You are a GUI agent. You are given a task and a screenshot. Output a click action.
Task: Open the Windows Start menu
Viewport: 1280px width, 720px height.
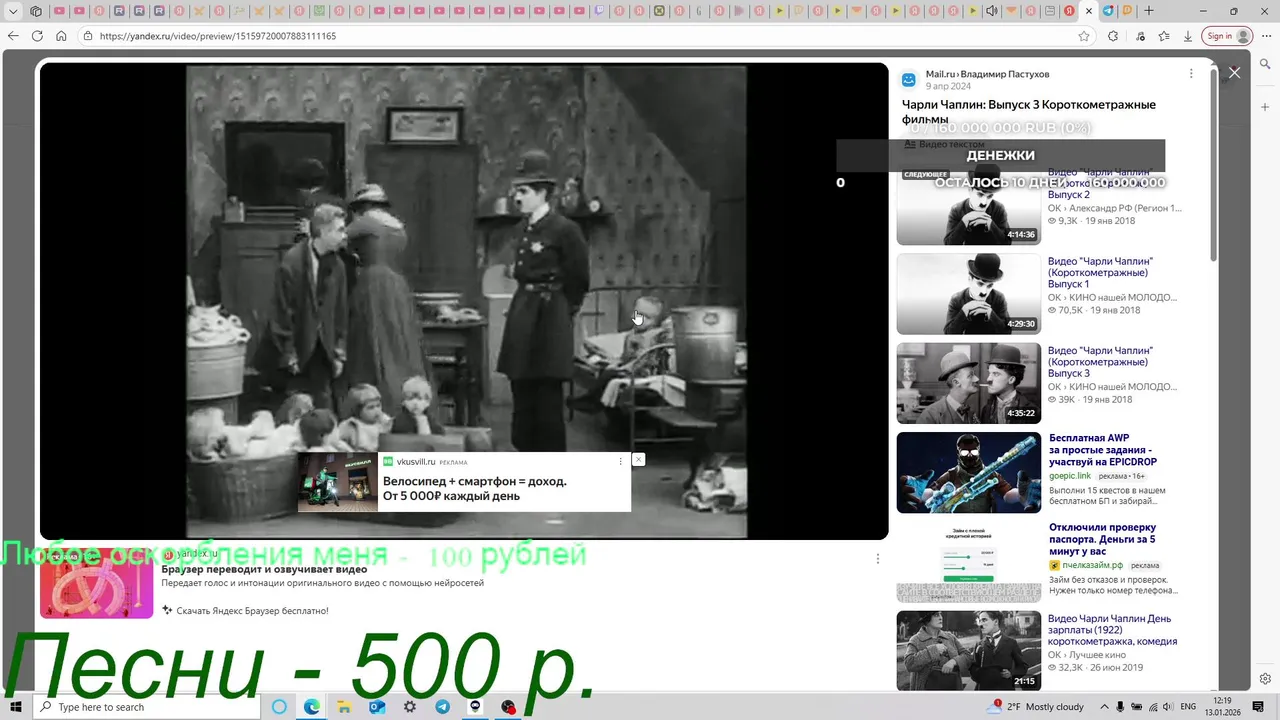click(16, 707)
